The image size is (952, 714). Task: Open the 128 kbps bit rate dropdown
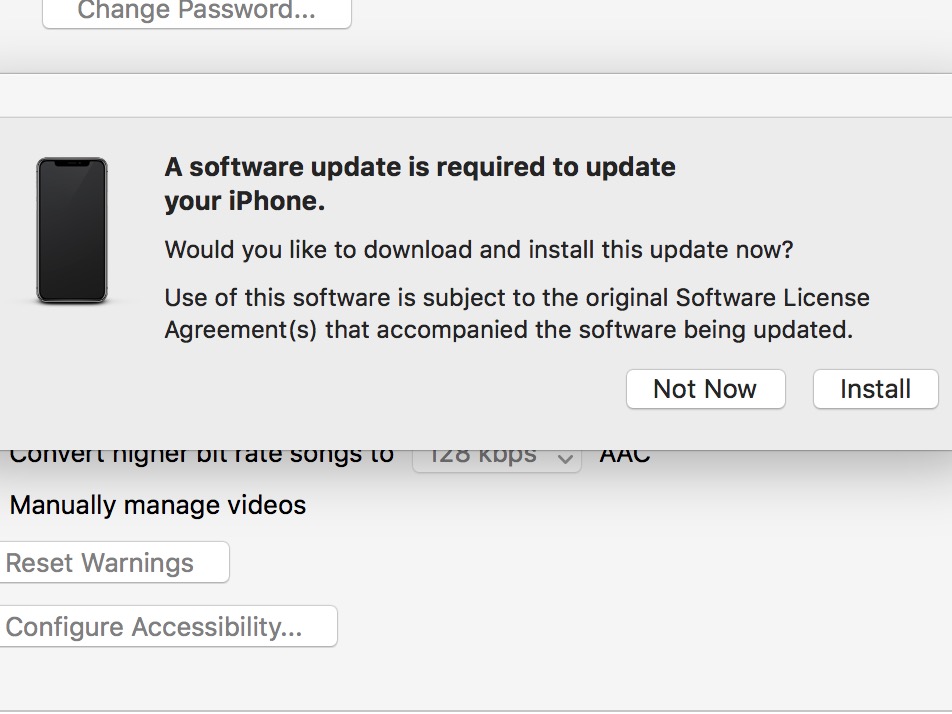(497, 457)
